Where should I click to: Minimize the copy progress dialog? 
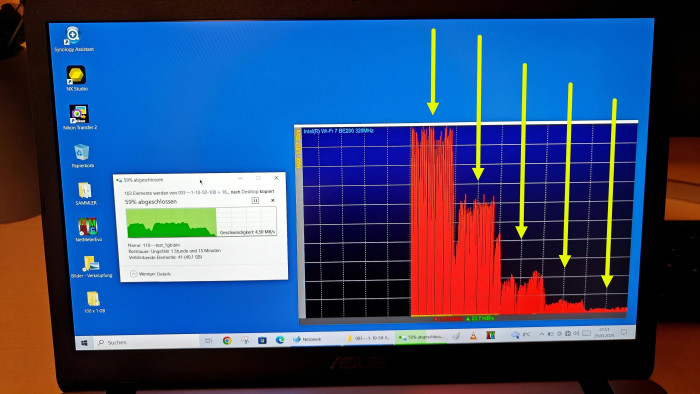tap(240, 178)
